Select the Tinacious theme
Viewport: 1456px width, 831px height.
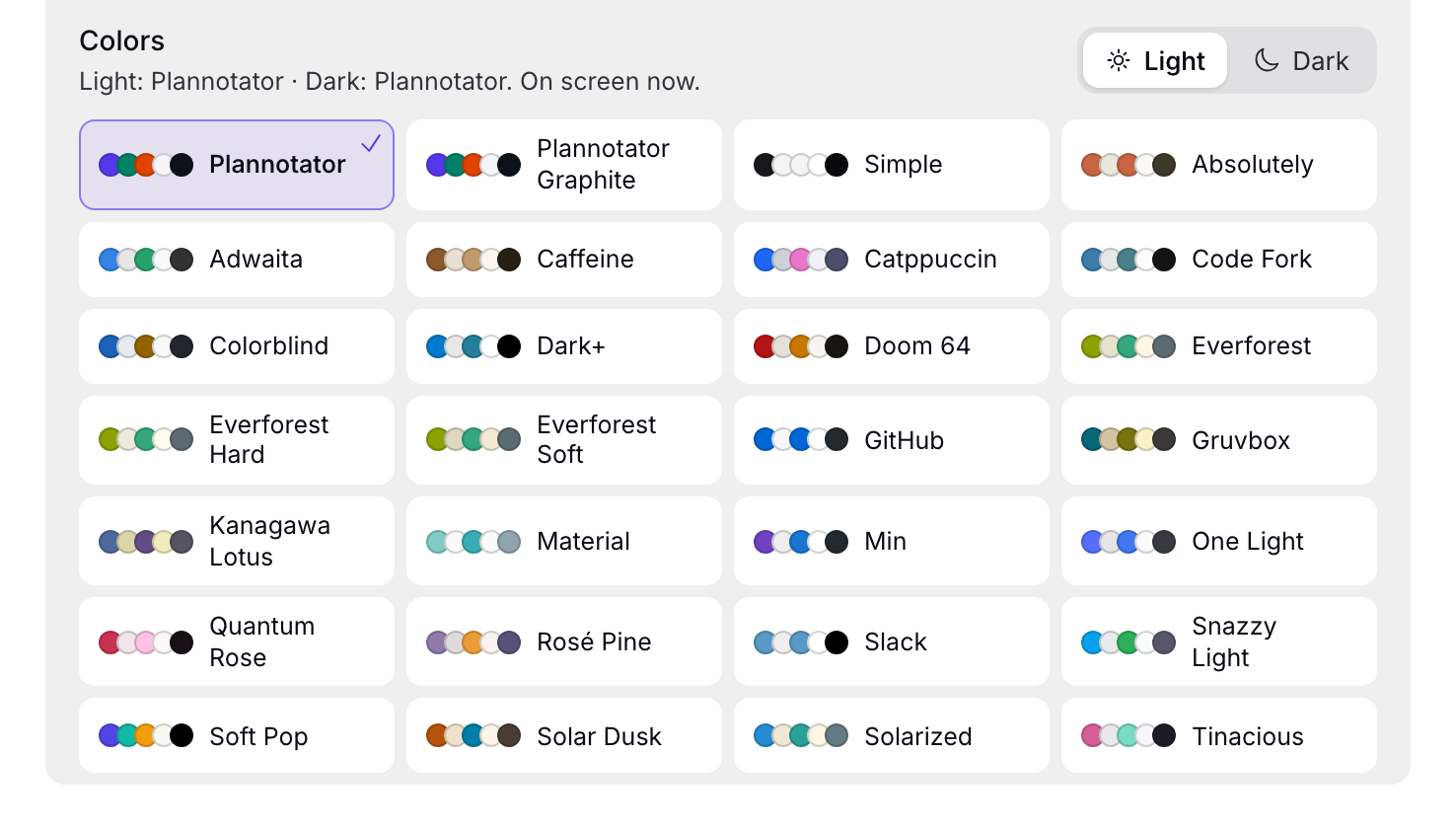click(1219, 735)
